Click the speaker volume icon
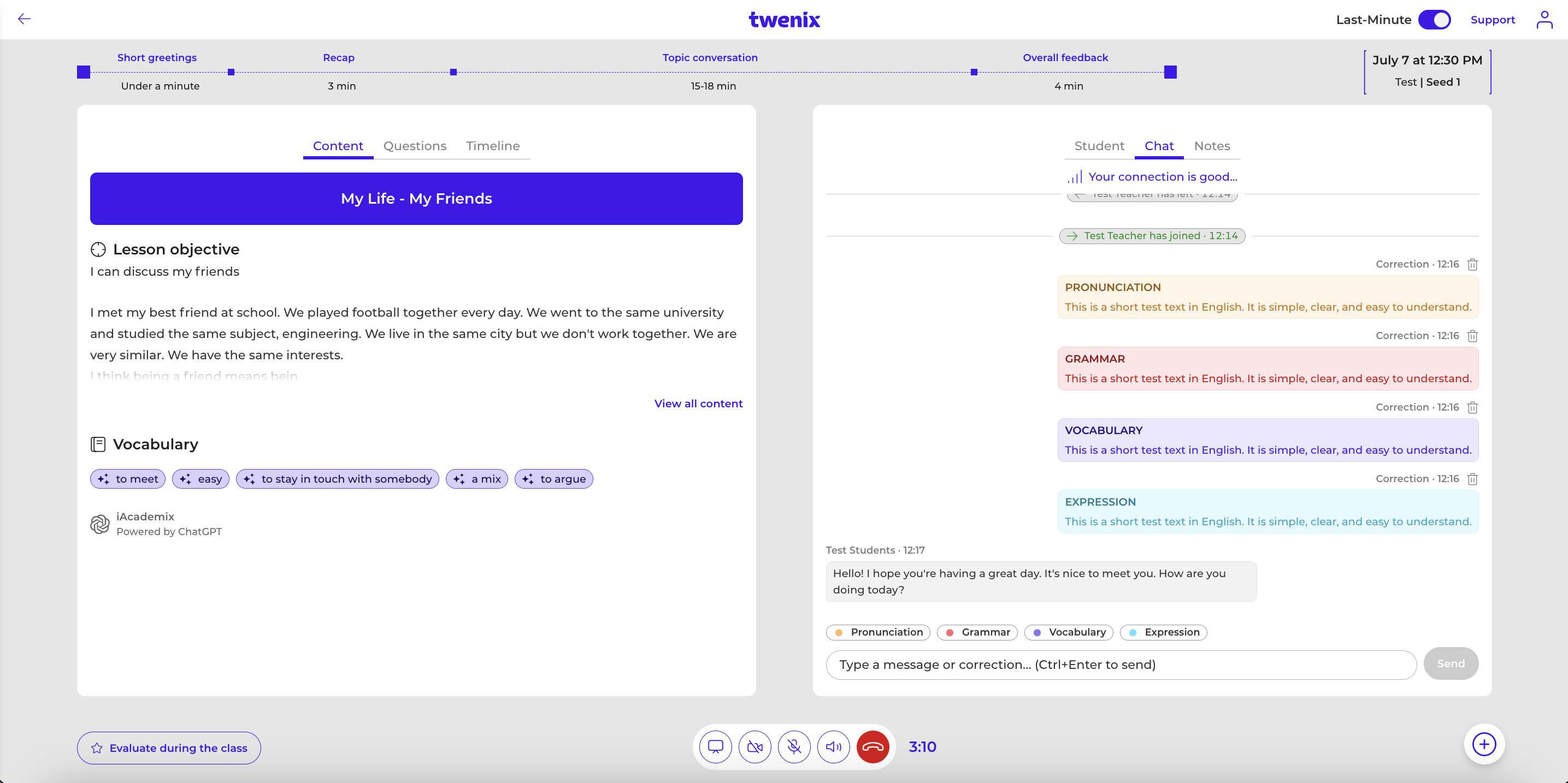Screen dimensions: 1568x783 point(833,746)
